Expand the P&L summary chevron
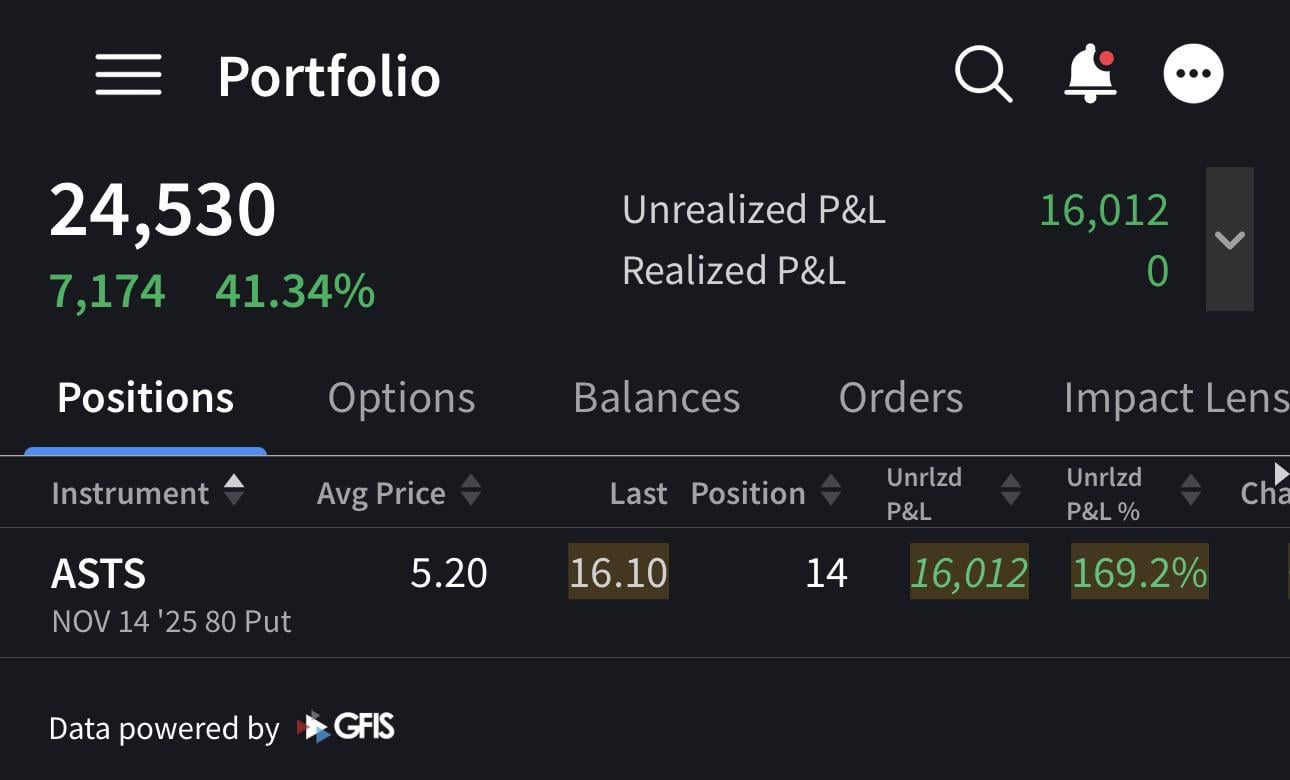This screenshot has width=1290, height=780. point(1229,240)
